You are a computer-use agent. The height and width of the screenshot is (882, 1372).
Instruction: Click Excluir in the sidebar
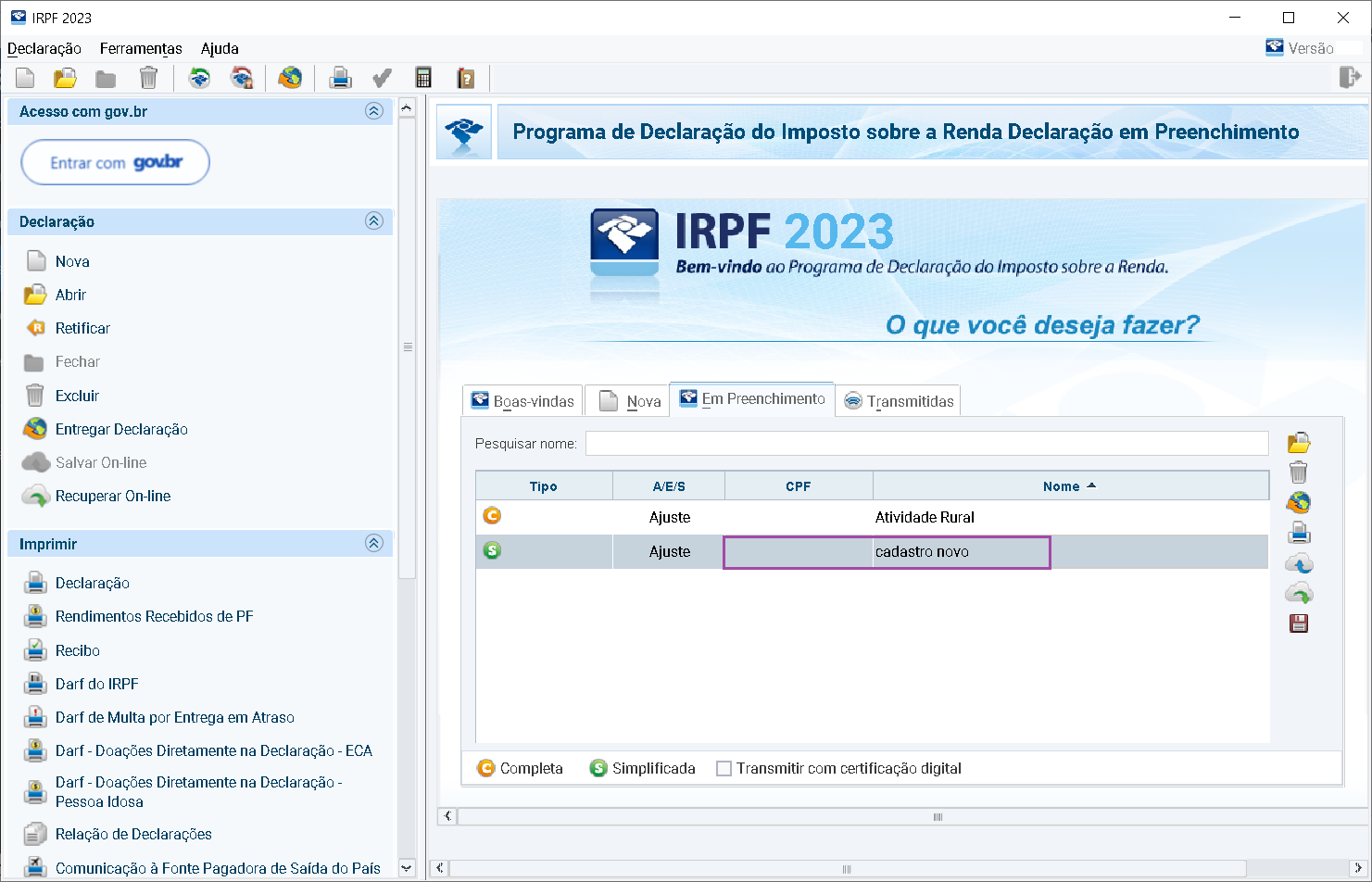77,396
